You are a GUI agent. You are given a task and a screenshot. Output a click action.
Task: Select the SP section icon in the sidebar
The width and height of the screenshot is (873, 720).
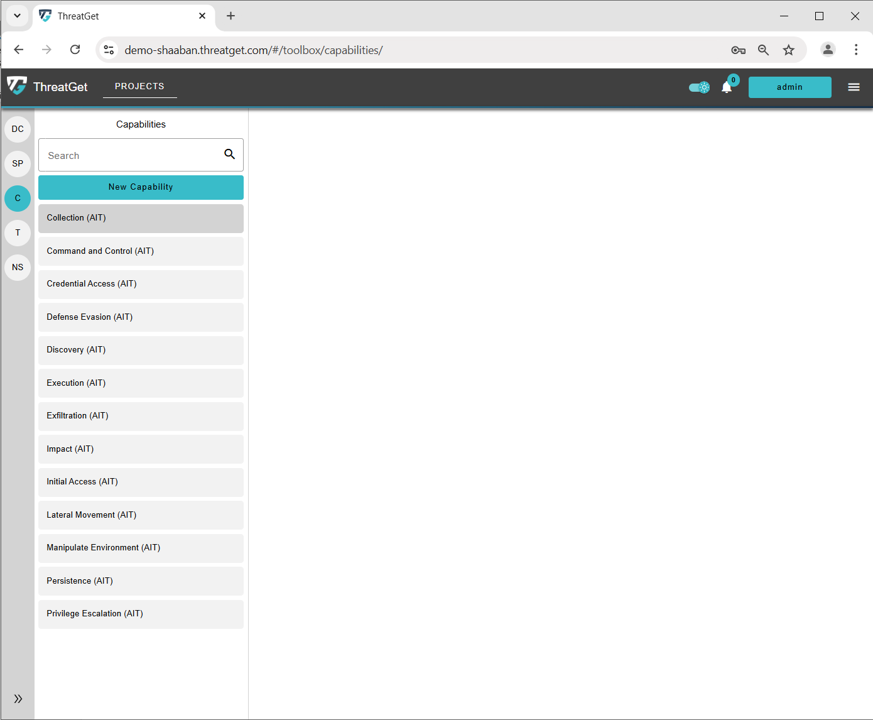(x=17, y=163)
